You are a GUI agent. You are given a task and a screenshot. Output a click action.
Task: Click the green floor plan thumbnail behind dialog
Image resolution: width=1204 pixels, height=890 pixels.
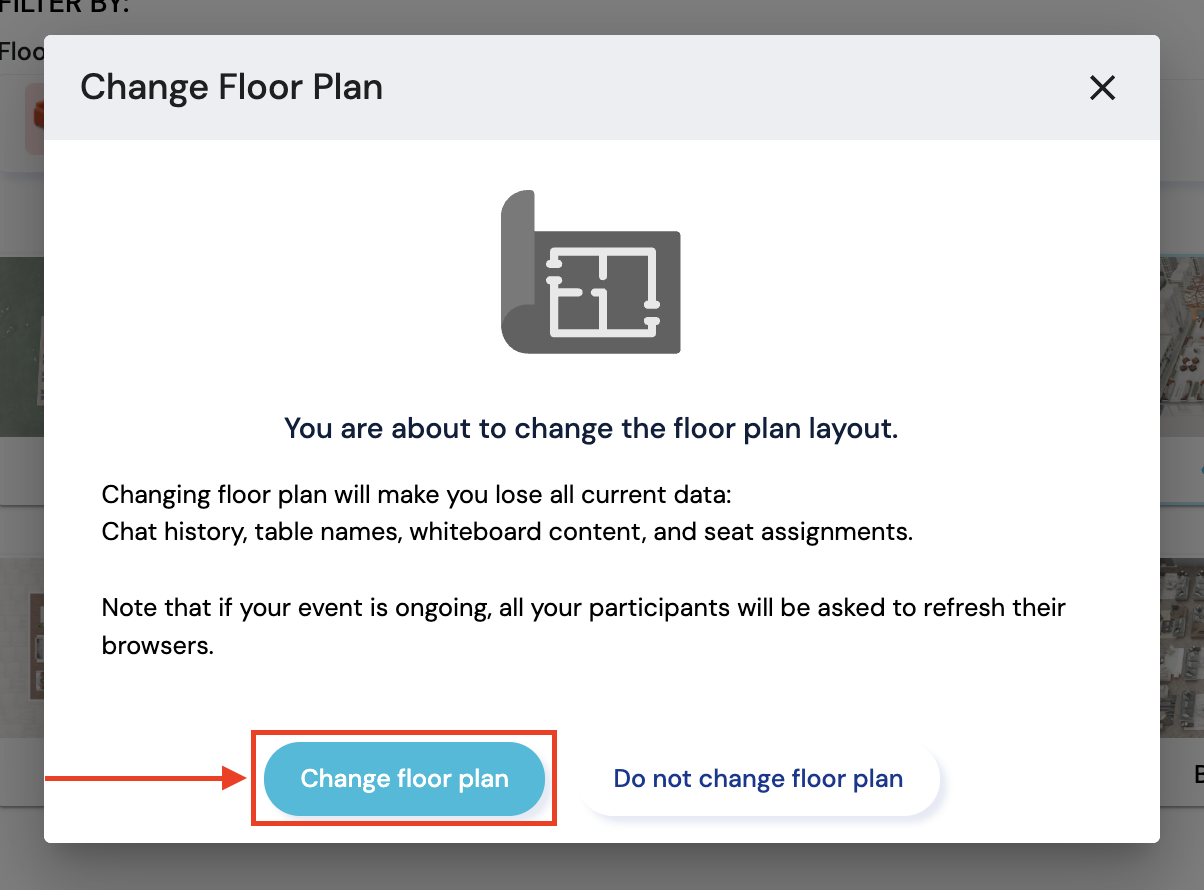click(21, 345)
